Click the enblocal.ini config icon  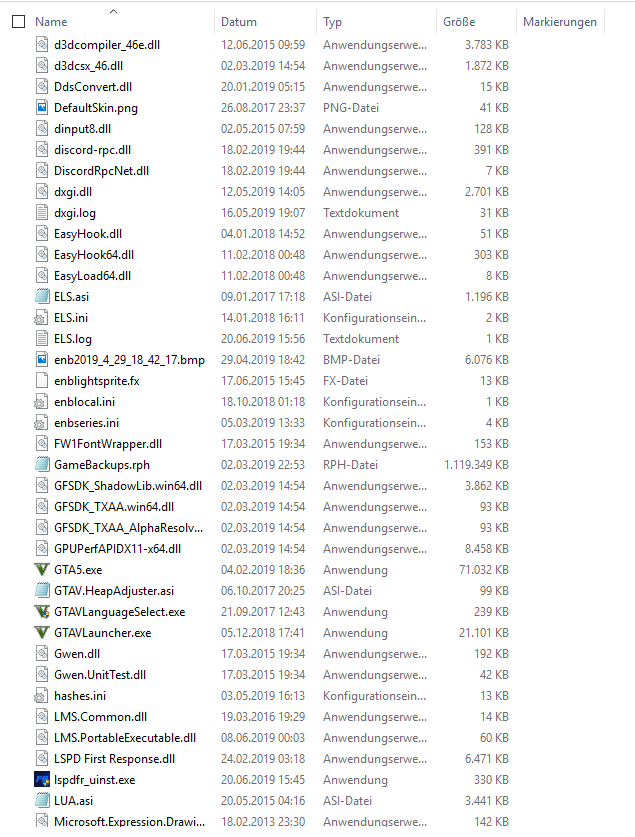[41, 401]
